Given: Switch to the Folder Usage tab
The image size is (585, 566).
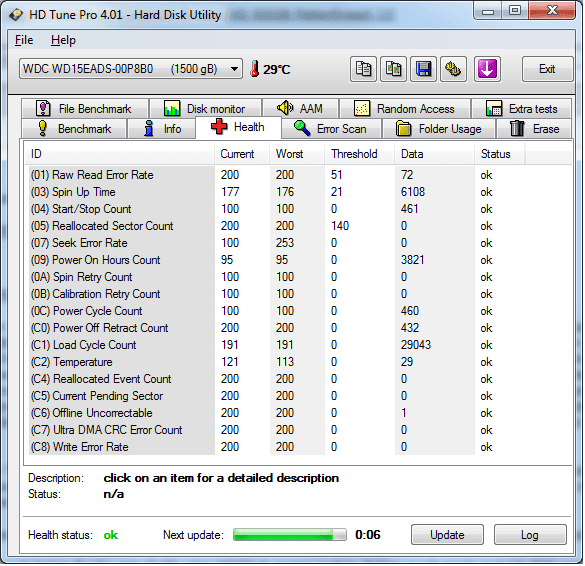Looking at the screenshot, I should pyautogui.click(x=439, y=129).
